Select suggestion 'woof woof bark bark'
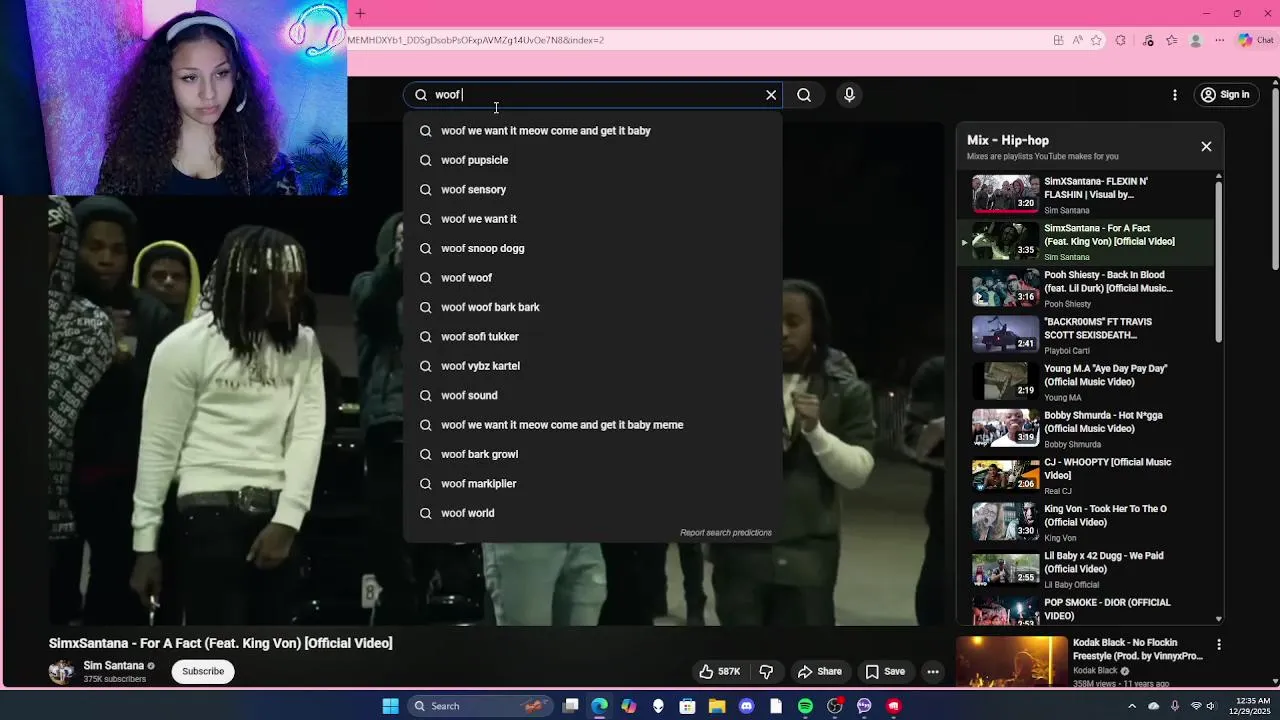1280x720 pixels. [593, 307]
